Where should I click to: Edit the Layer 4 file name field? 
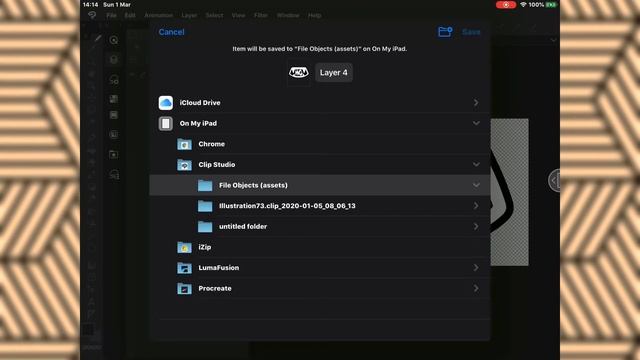[x=333, y=73]
